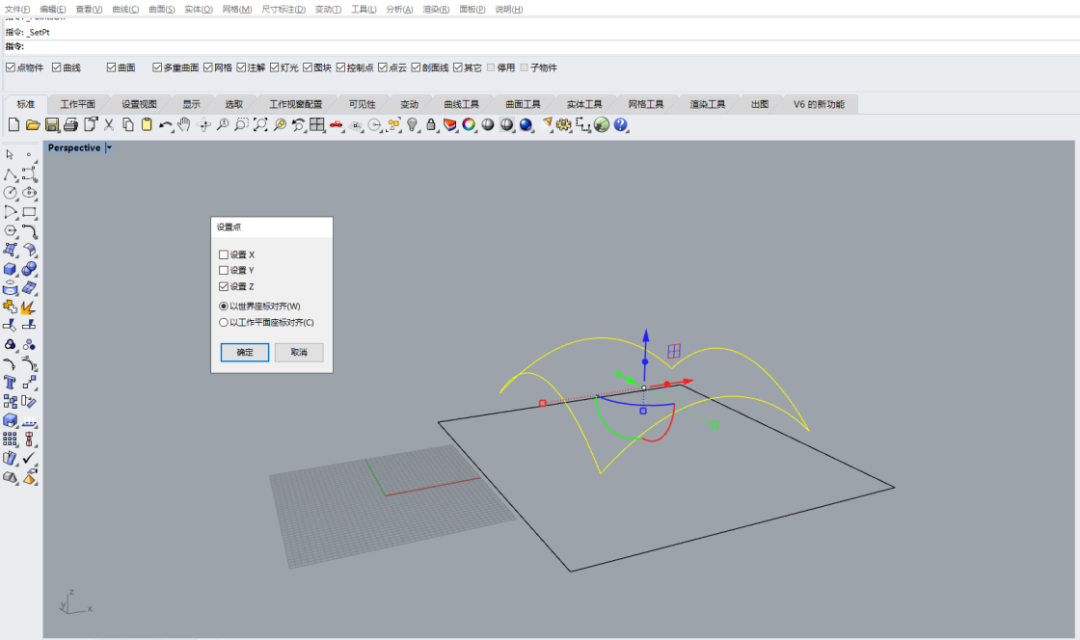This screenshot has width=1080, height=640.
Task: Select the Pan hand tool
Action: tap(184, 125)
